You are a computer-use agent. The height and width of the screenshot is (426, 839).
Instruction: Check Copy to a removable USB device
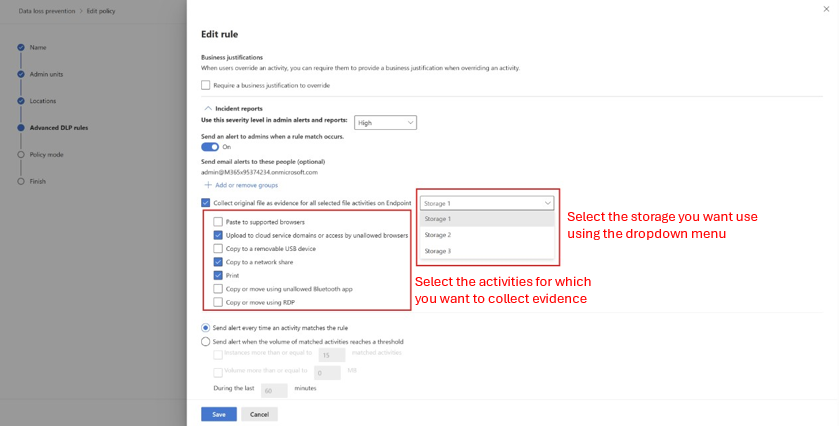tap(218, 248)
